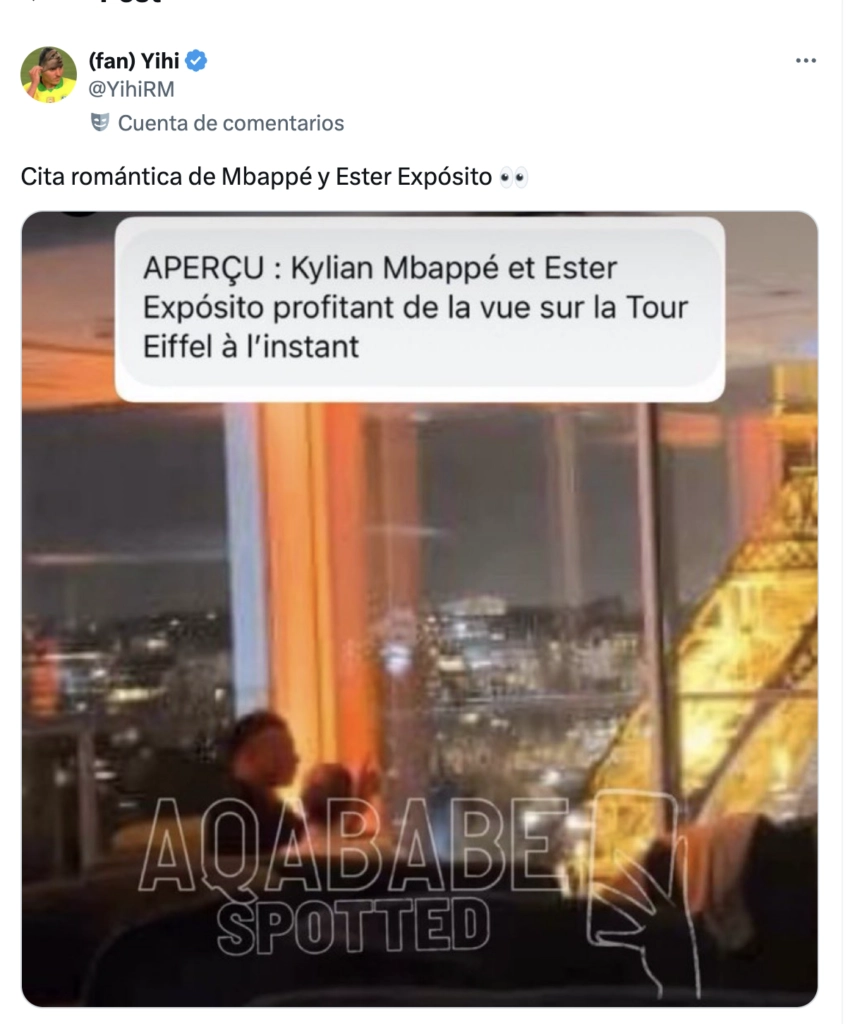Open the attached photo in full view

pyautogui.click(x=419, y=609)
